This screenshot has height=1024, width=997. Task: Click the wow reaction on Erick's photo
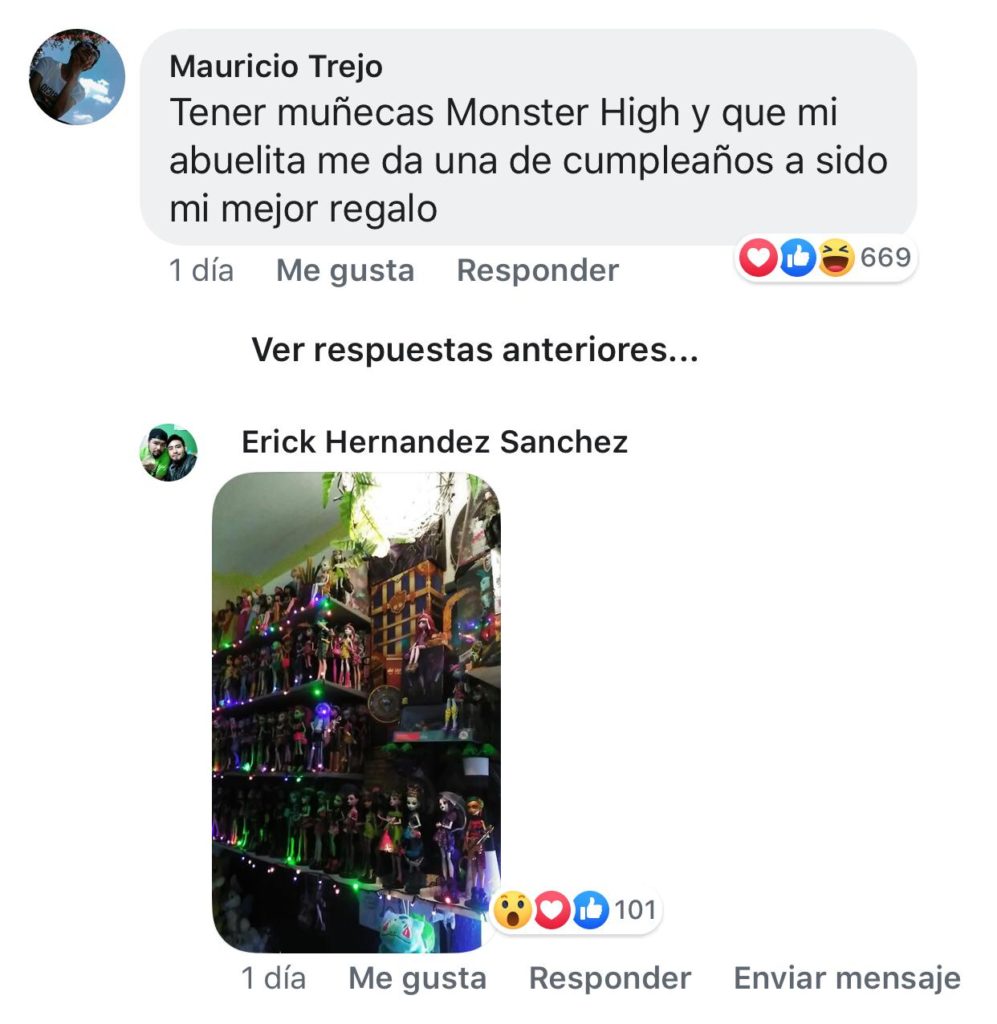tap(513, 910)
